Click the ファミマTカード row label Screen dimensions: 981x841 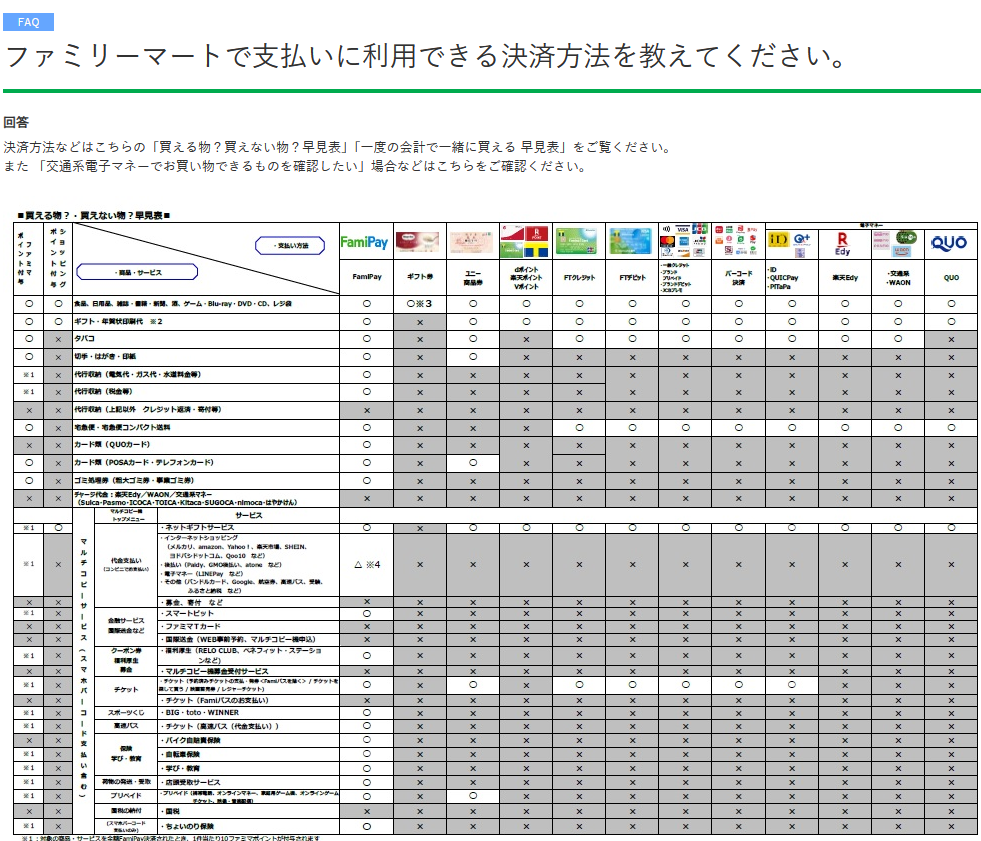click(x=191, y=626)
